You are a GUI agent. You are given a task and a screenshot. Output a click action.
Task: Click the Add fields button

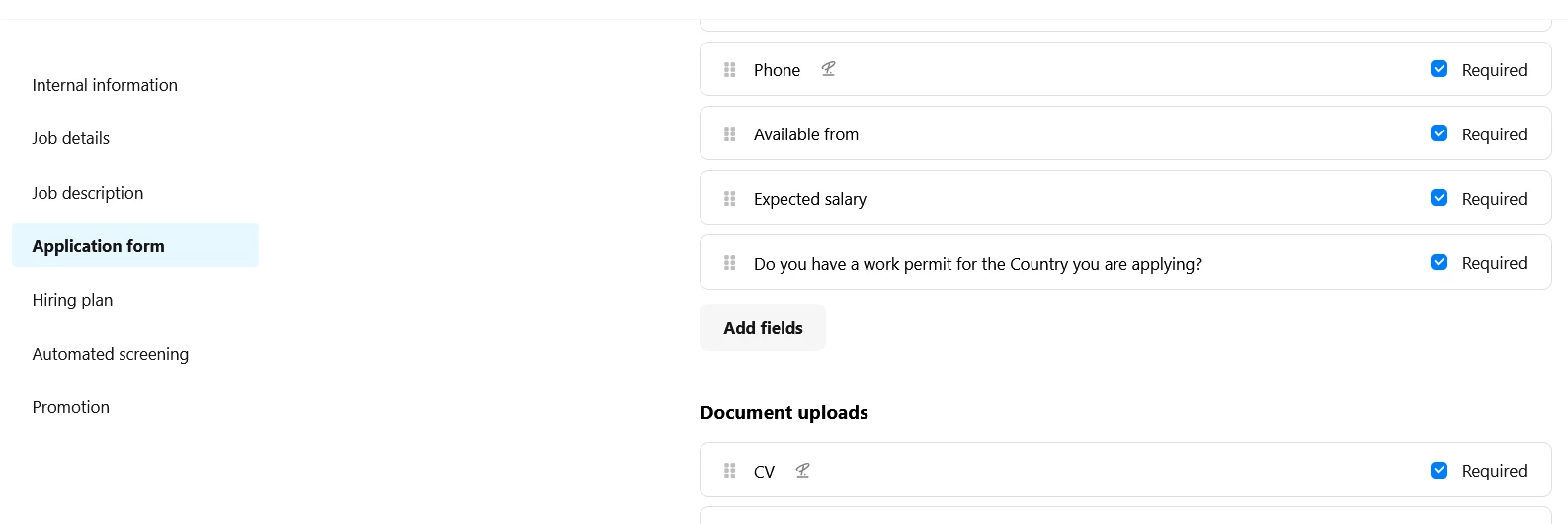pos(763,327)
